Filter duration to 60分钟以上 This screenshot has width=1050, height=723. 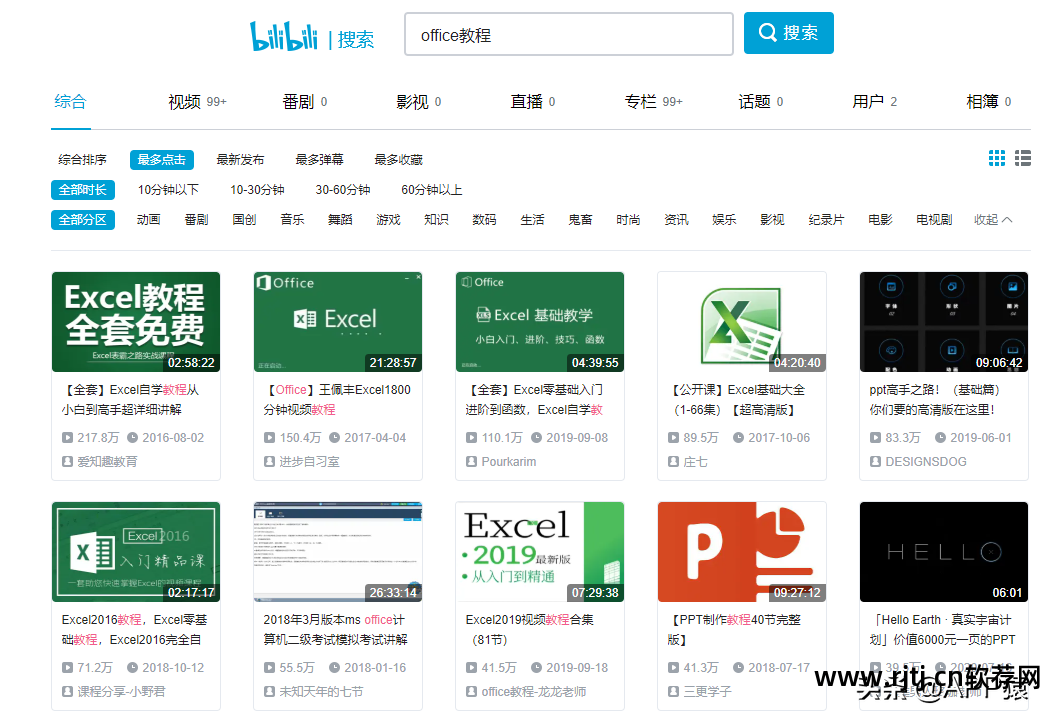click(432, 189)
